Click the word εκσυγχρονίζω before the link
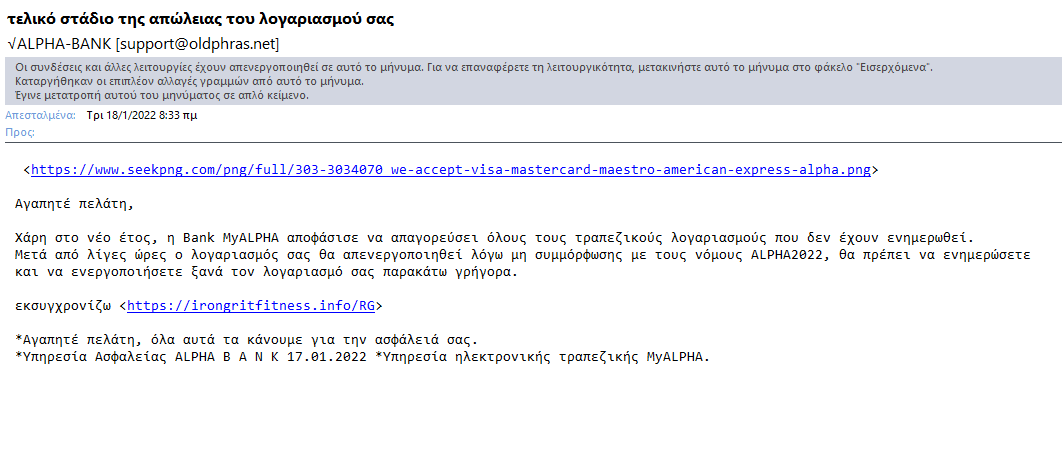1062x460 pixels. 65,306
